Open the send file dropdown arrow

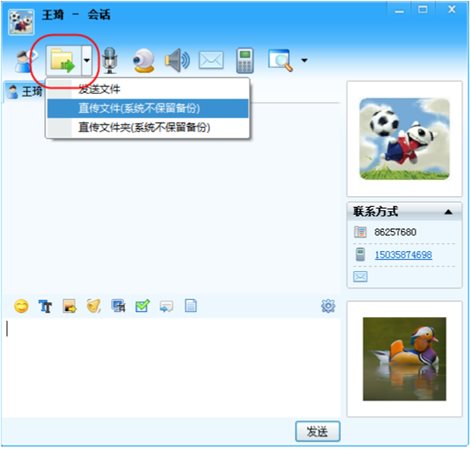[87, 60]
